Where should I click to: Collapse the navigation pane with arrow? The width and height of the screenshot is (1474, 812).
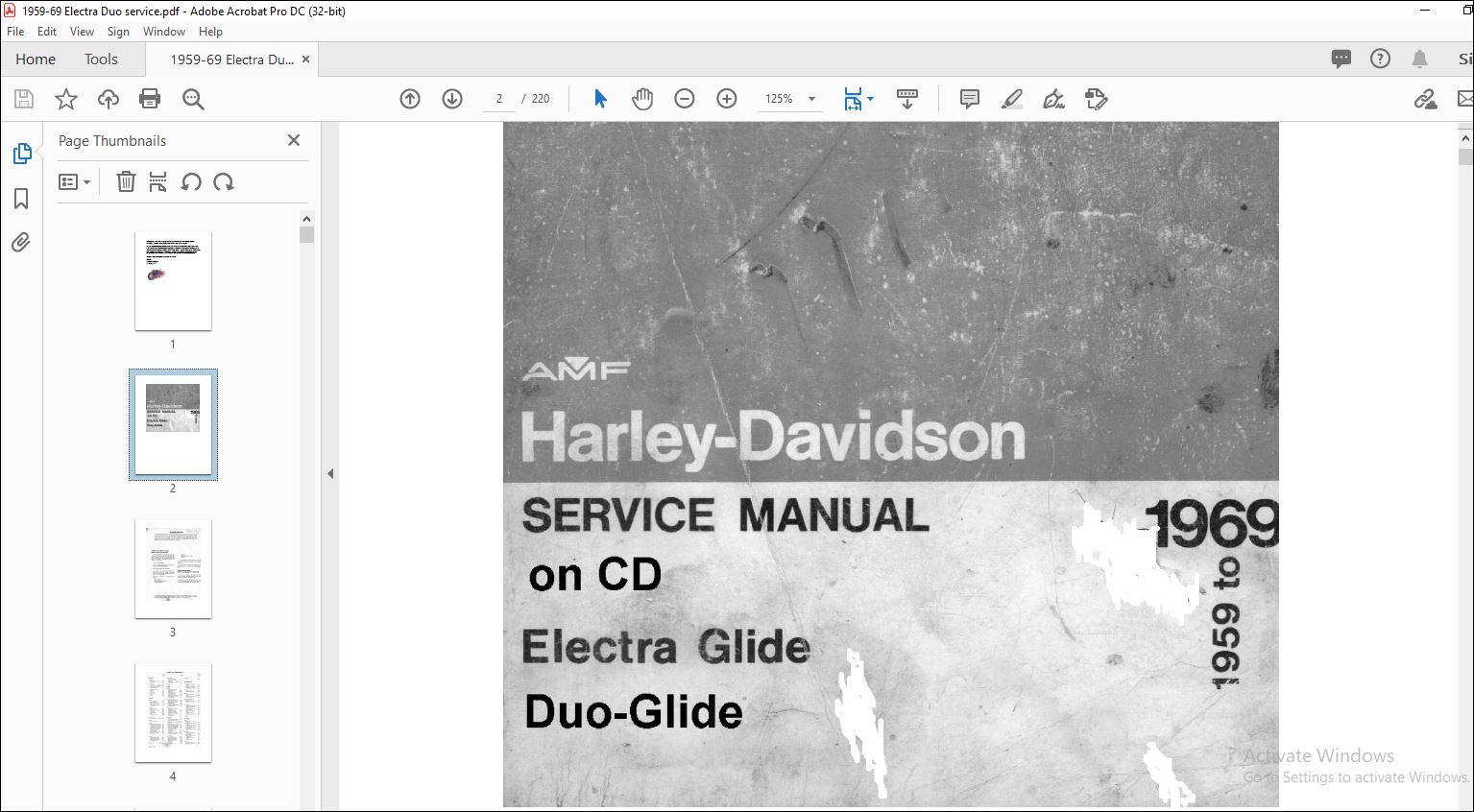pos(330,473)
